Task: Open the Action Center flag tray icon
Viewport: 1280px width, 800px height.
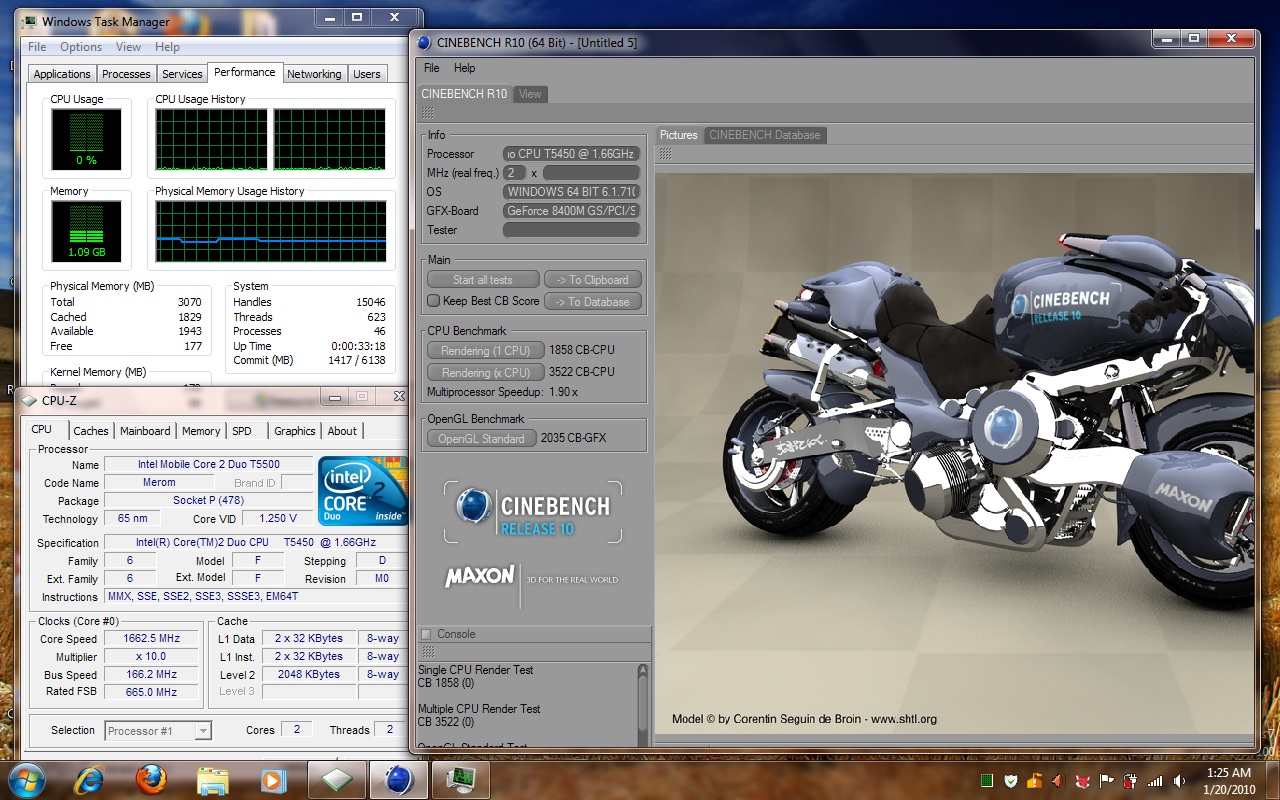Action: click(x=1107, y=781)
